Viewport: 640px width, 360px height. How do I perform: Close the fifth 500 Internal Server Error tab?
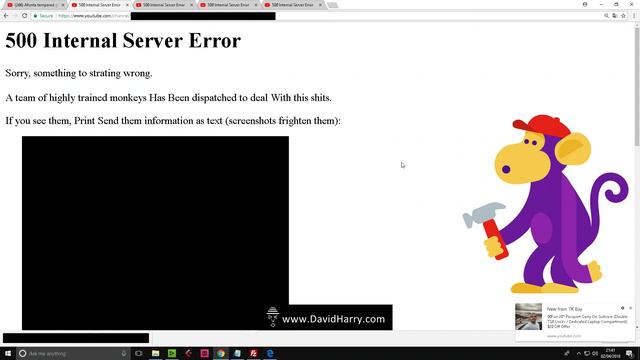[320, 5]
